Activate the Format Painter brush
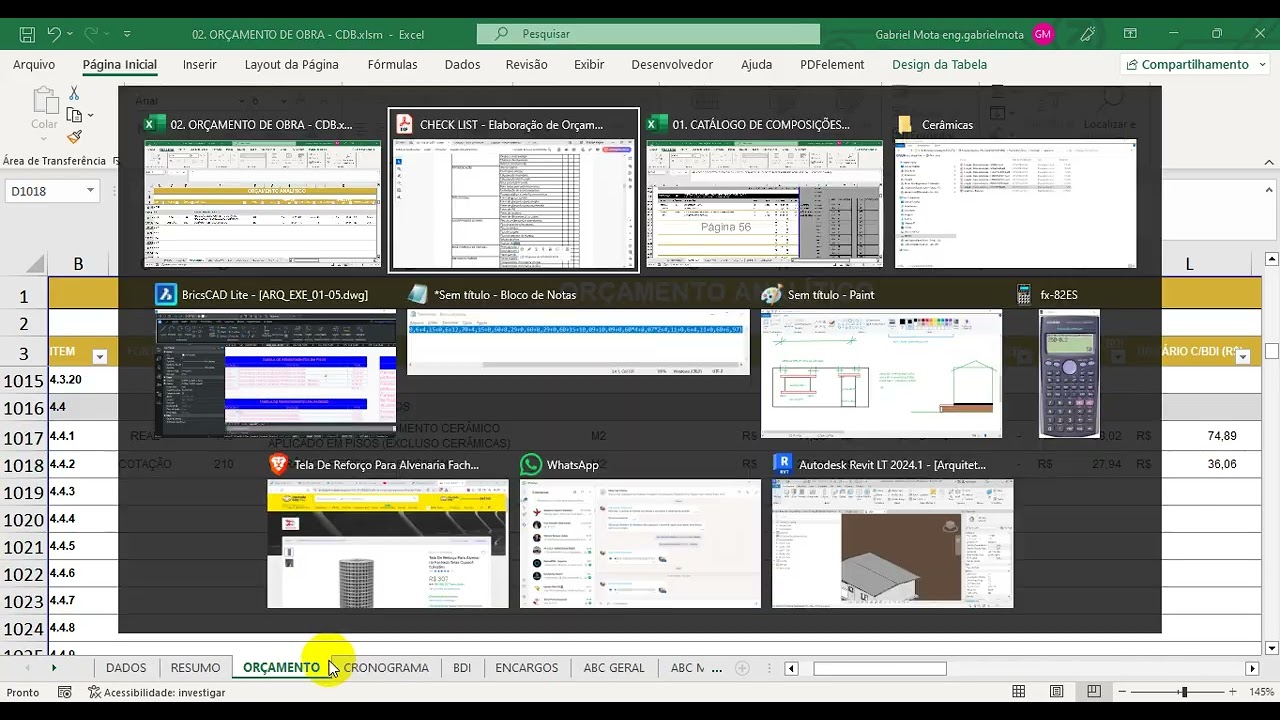Screen dimensions: 1280x720 [74, 137]
